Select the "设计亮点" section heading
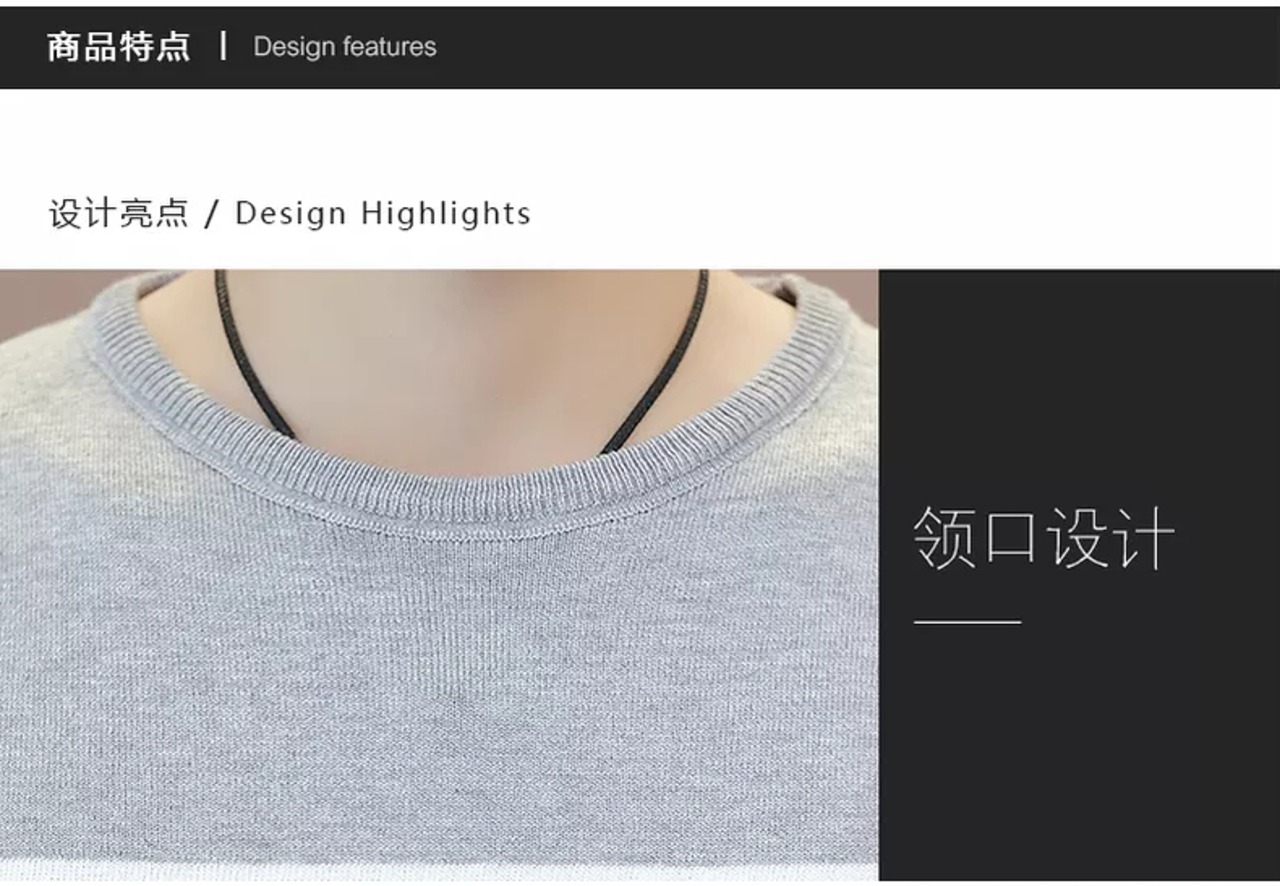The height and width of the screenshot is (886, 1280). 119,213
